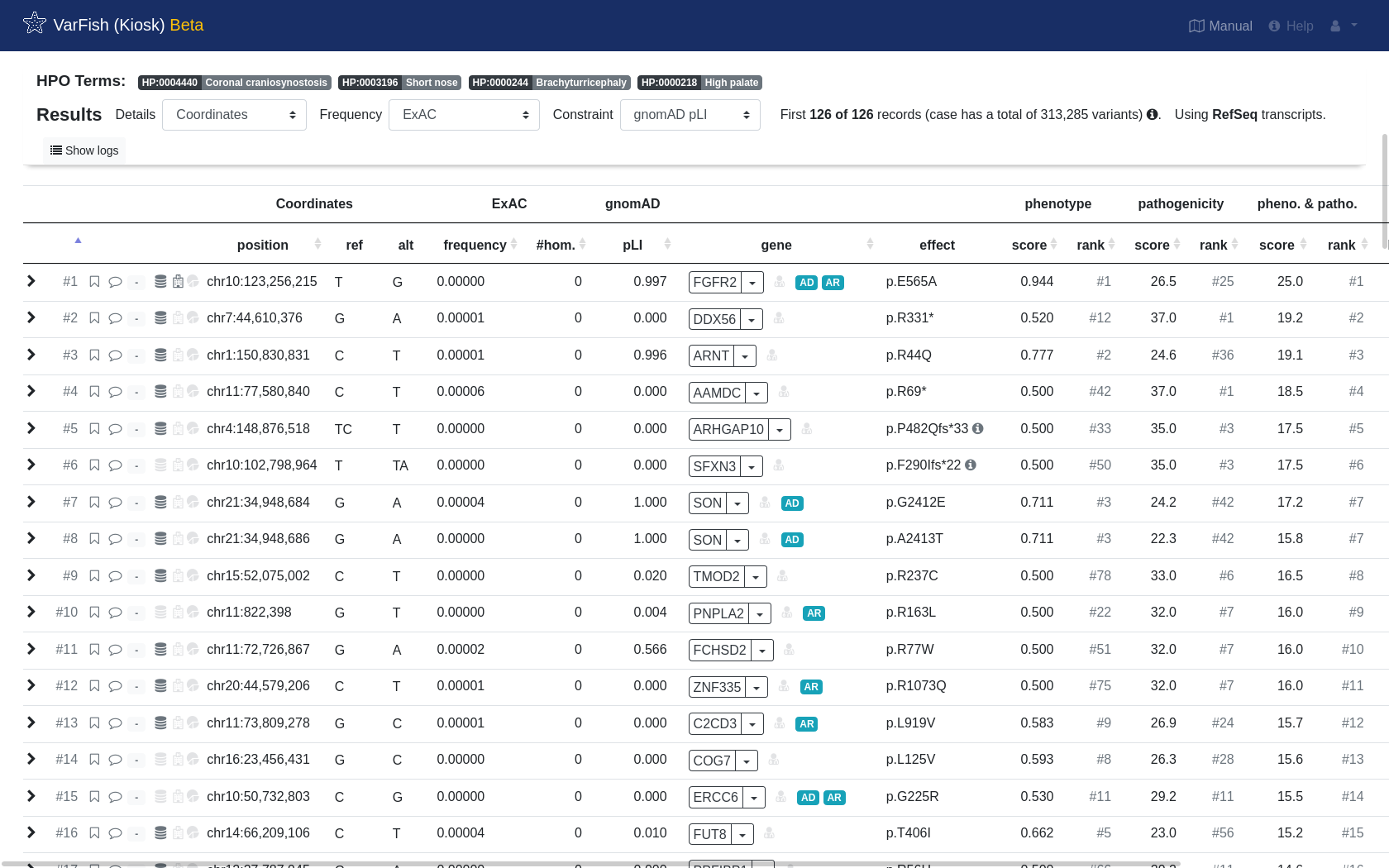Open the Constraint gnomAD pLI dropdown

tap(690, 115)
